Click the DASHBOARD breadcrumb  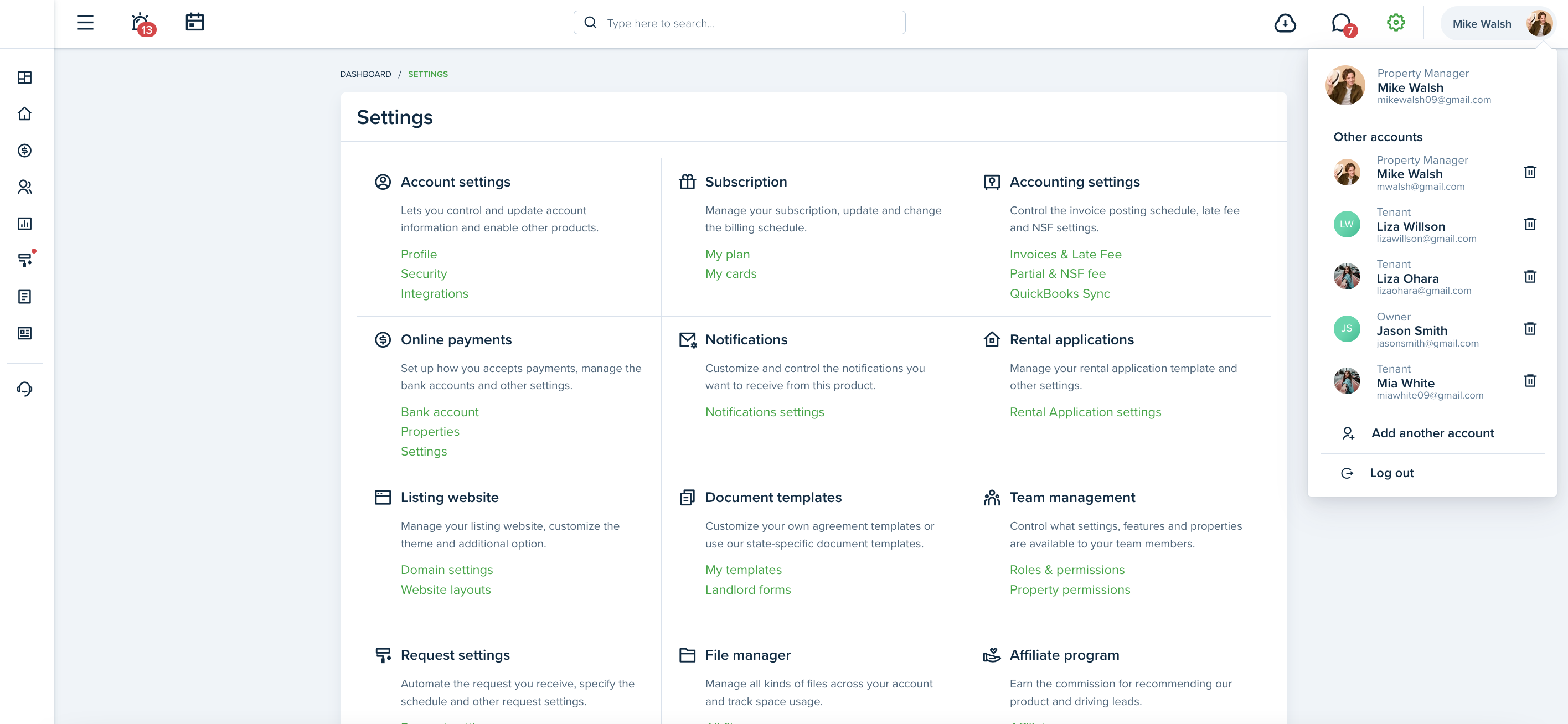point(365,74)
